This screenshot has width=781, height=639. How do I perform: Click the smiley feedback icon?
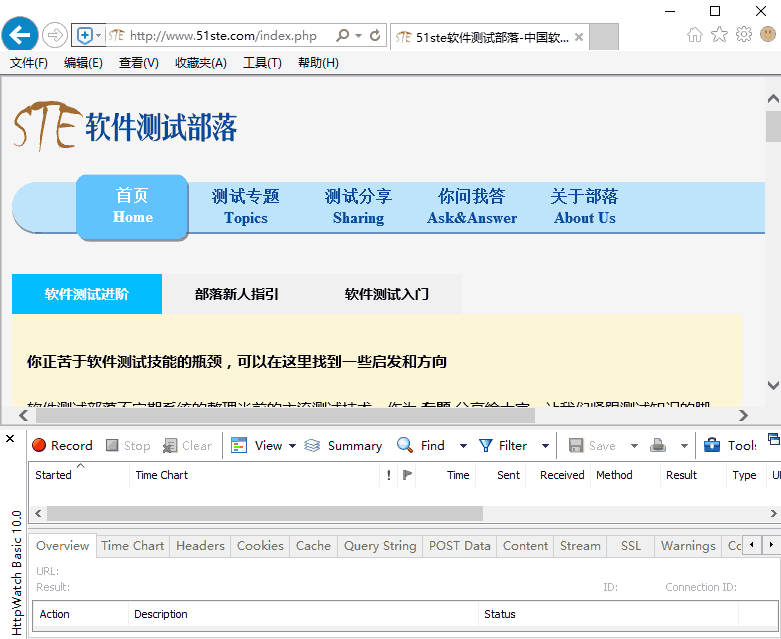coord(768,34)
